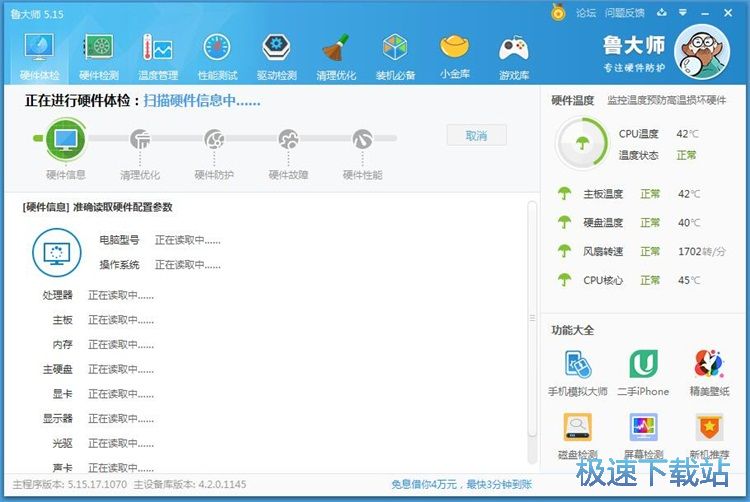Open 小金库 gold ingot icon
Screen dimensions: 750x502
tap(454, 56)
